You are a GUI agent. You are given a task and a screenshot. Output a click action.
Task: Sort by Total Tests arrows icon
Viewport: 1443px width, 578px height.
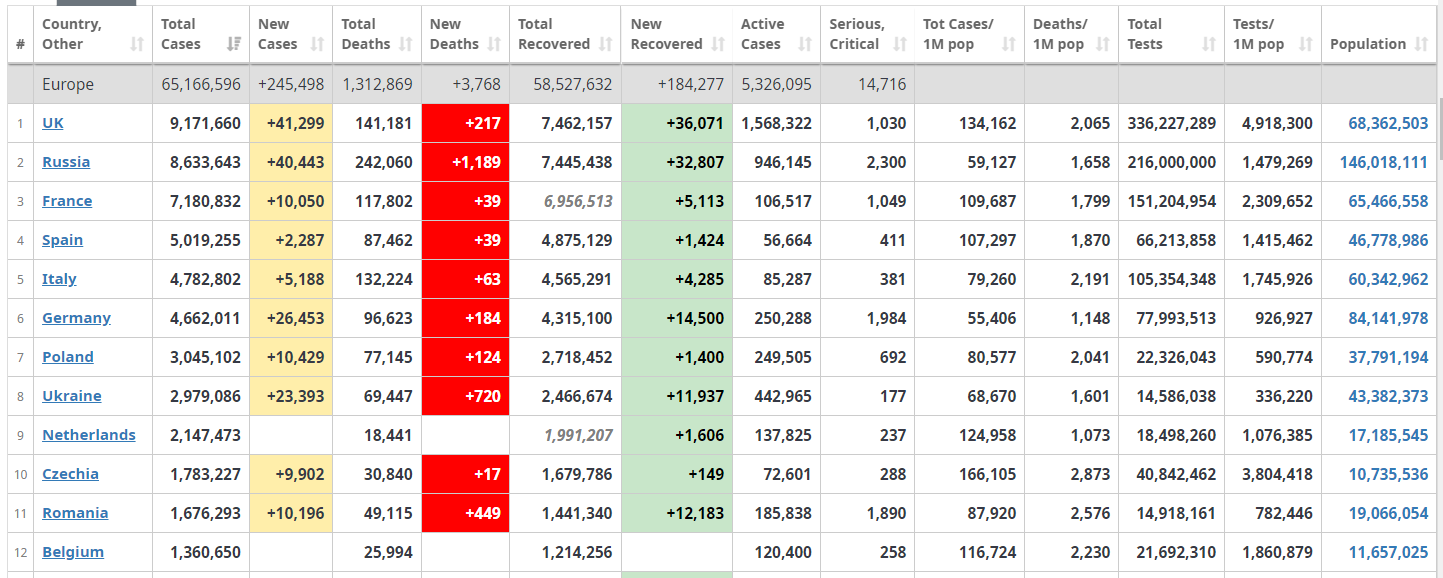(1209, 44)
